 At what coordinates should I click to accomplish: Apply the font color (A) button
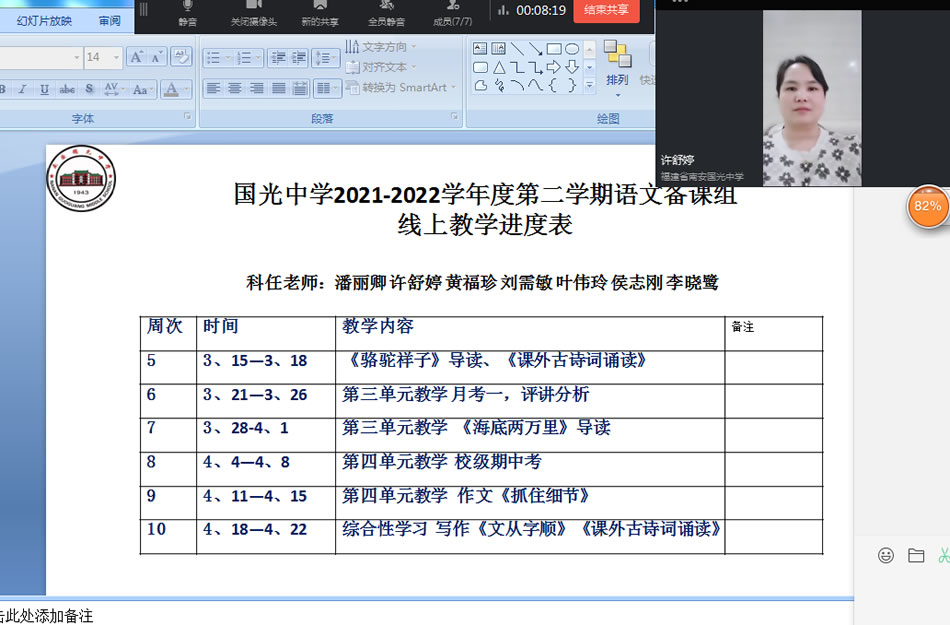[x=171, y=90]
